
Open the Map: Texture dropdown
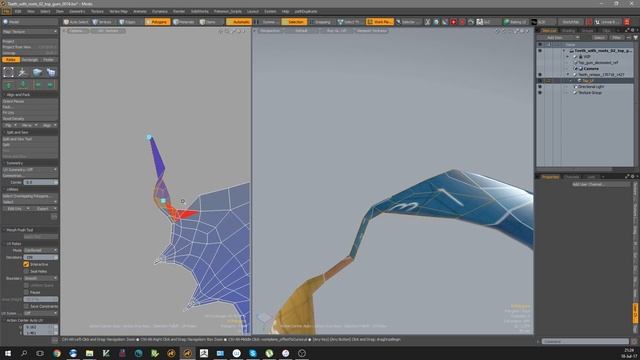[x=30, y=31]
